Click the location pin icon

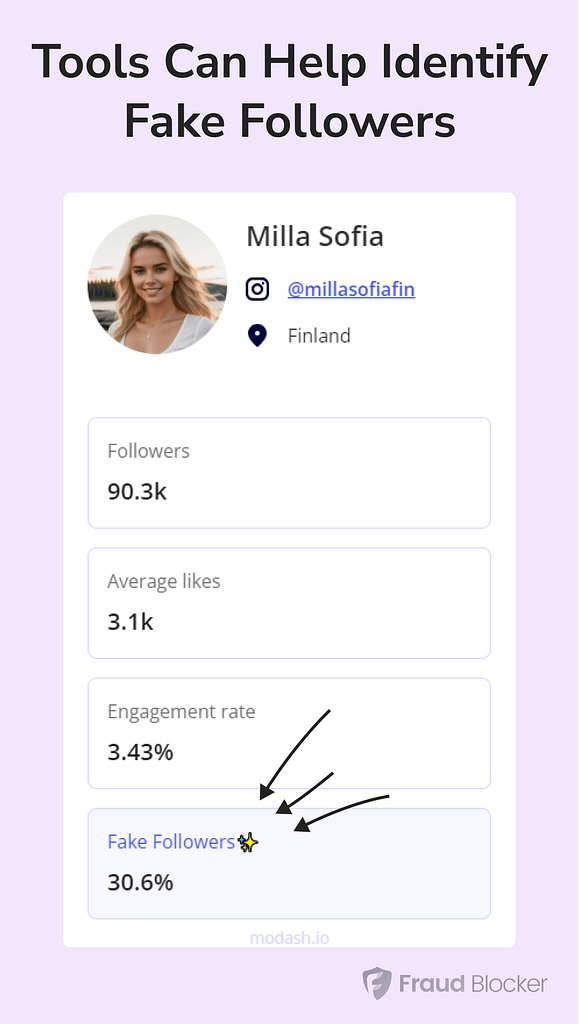click(257, 336)
